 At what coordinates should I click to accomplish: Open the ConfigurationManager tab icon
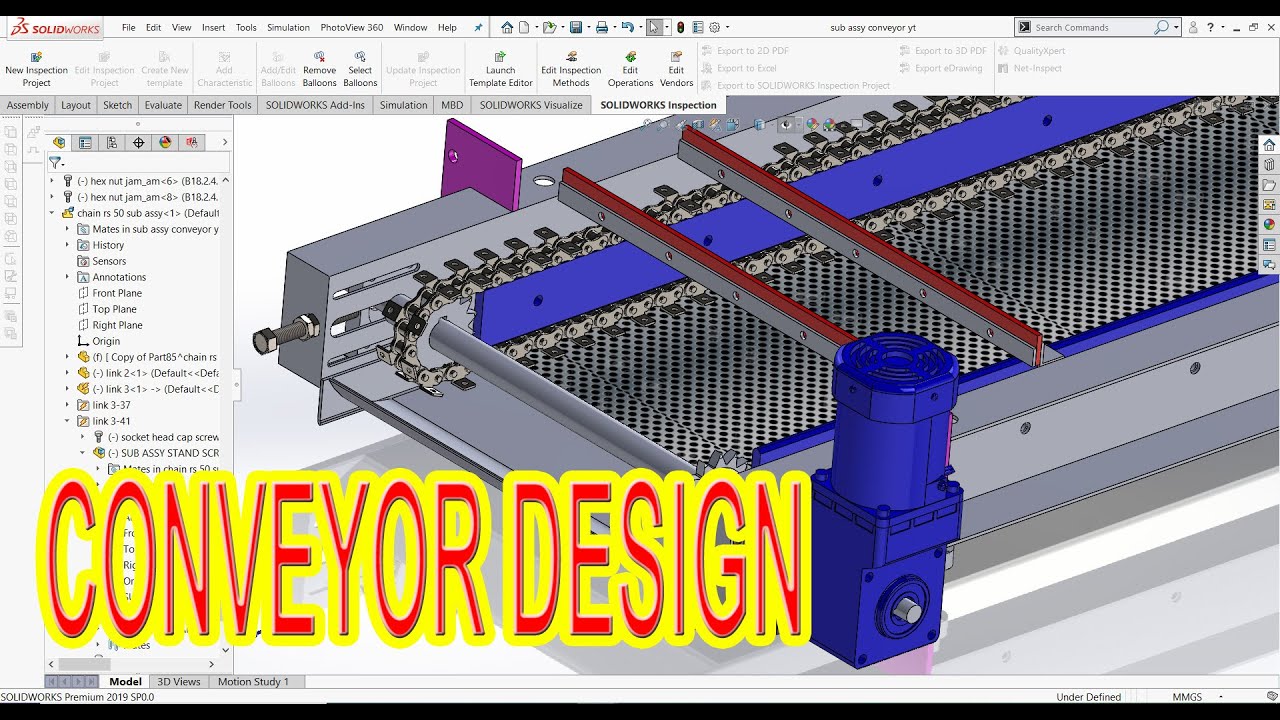[x=112, y=143]
